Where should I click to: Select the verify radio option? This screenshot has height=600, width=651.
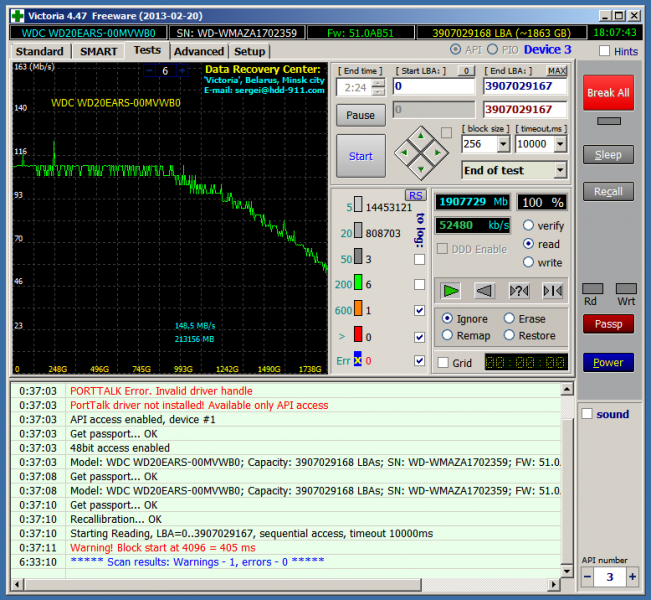529,226
